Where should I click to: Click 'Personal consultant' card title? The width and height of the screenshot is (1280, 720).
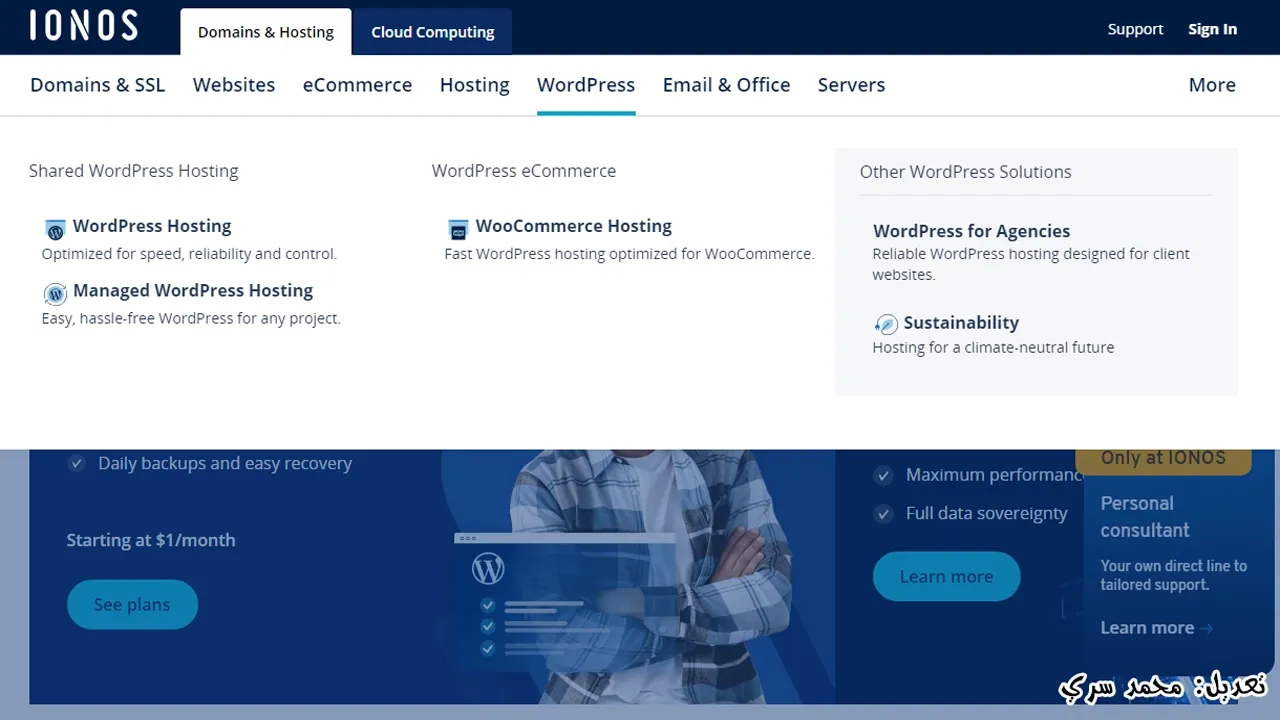click(1145, 517)
